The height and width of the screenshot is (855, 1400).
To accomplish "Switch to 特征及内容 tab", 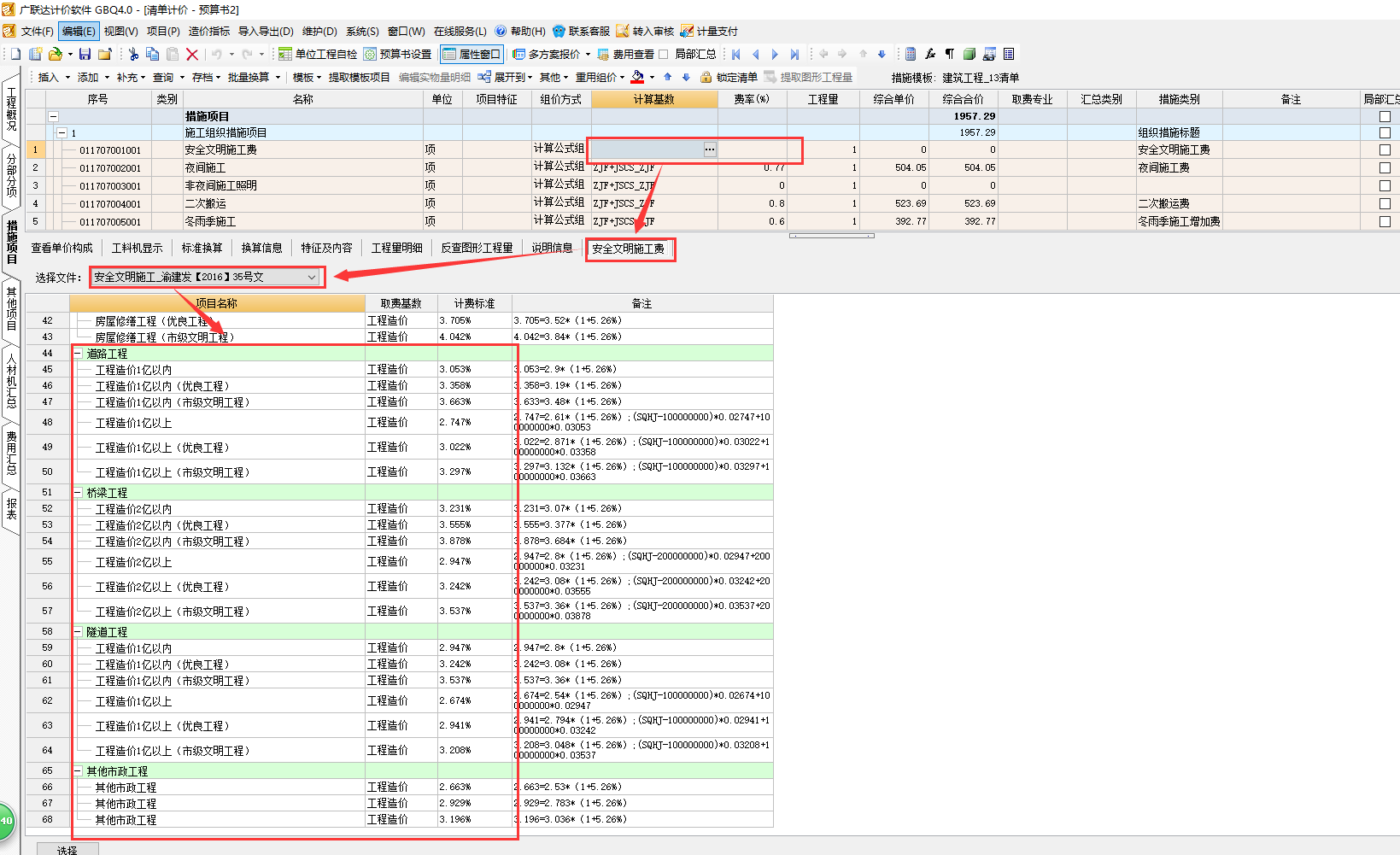I will click(326, 248).
